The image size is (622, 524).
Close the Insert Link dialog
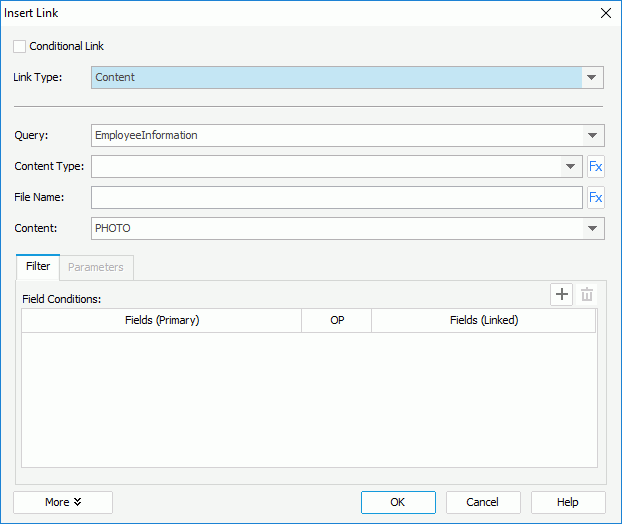coord(604,13)
